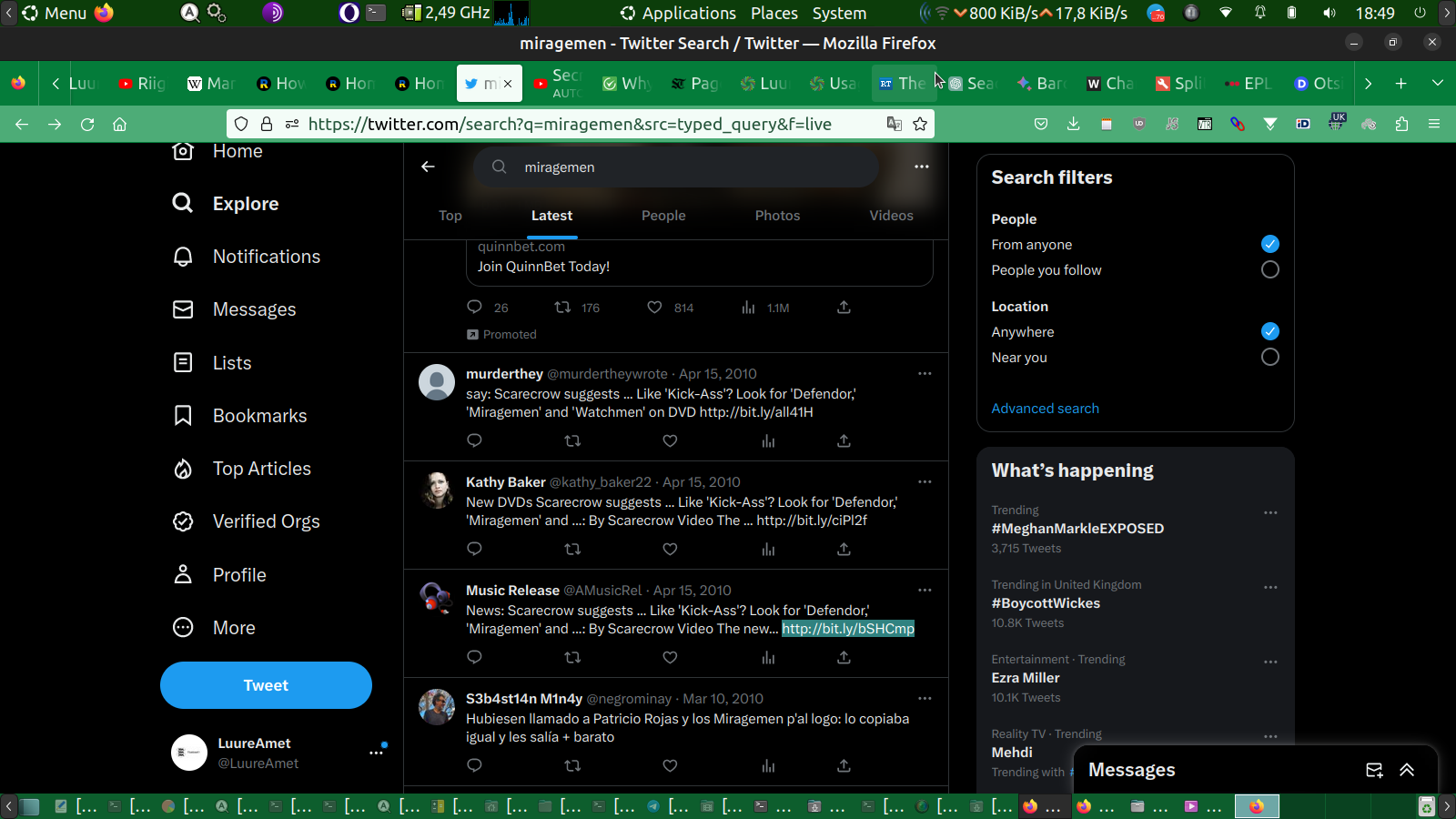Image resolution: width=1456 pixels, height=819 pixels.
Task: Switch to the Photos search tab
Action: coord(777,216)
